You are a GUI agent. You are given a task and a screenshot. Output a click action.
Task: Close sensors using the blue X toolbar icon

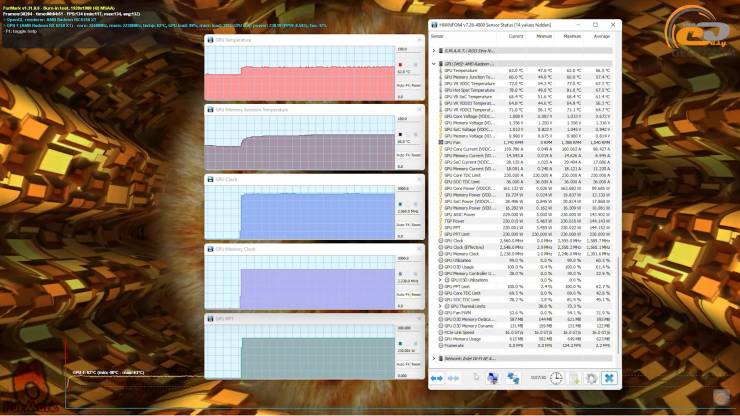[x=609, y=378]
